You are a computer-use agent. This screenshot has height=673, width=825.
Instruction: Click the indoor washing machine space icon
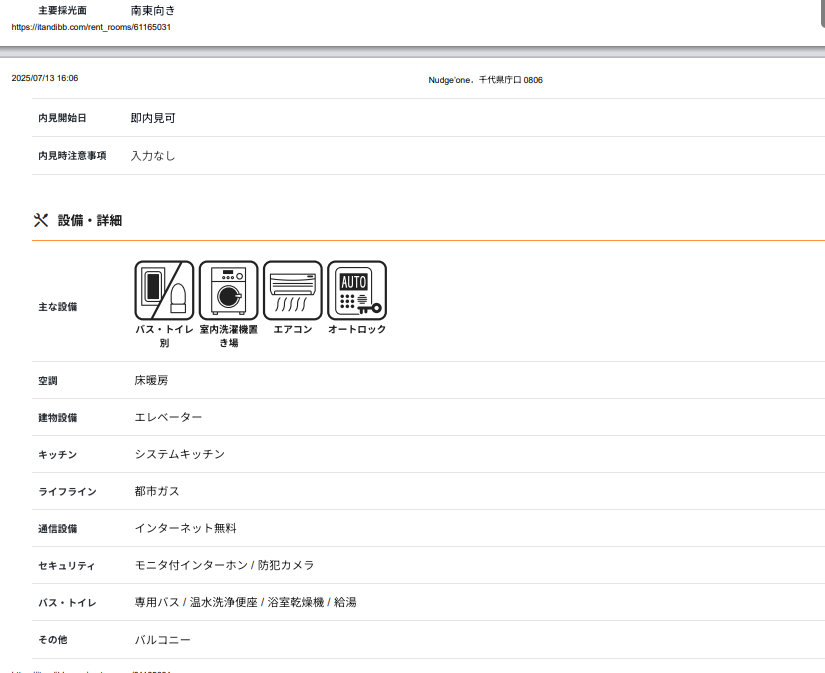[228, 290]
